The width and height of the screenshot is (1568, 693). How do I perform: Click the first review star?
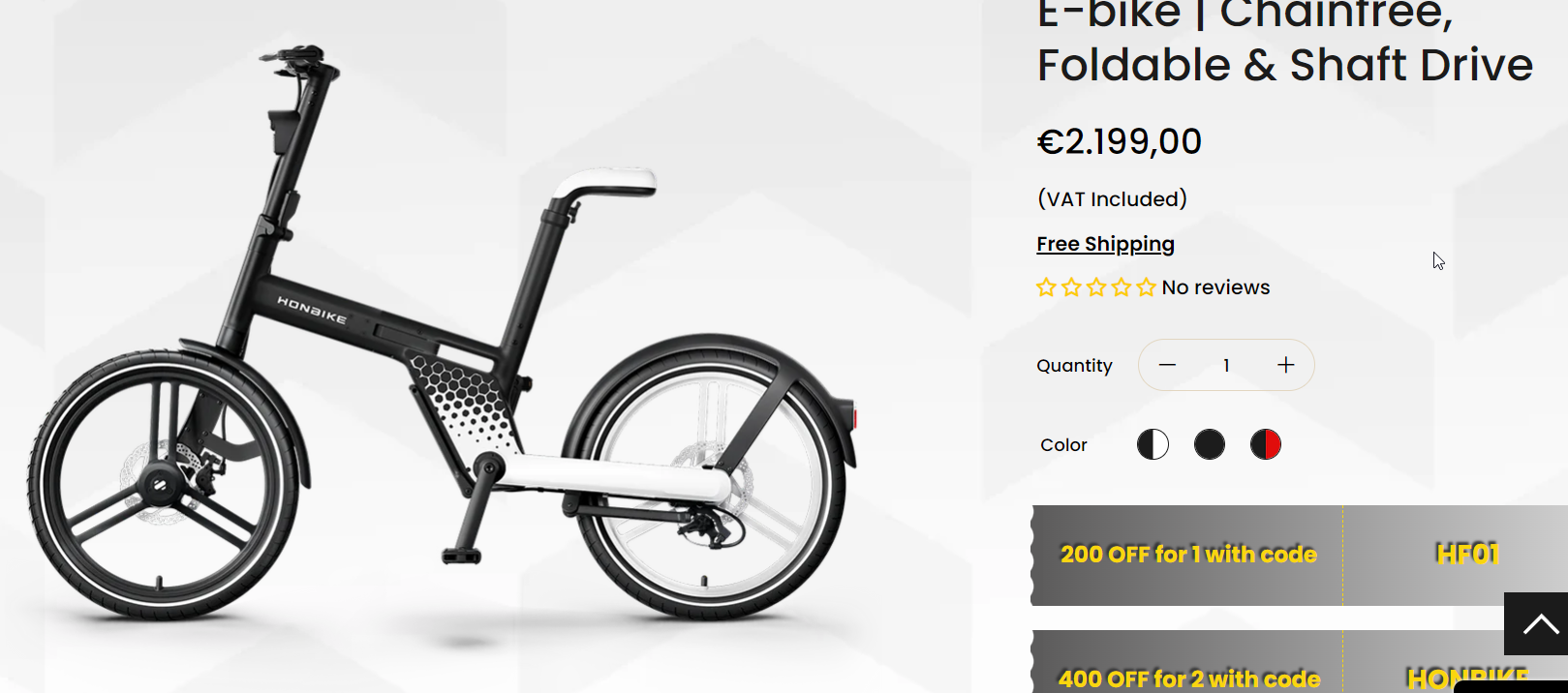tap(1046, 287)
